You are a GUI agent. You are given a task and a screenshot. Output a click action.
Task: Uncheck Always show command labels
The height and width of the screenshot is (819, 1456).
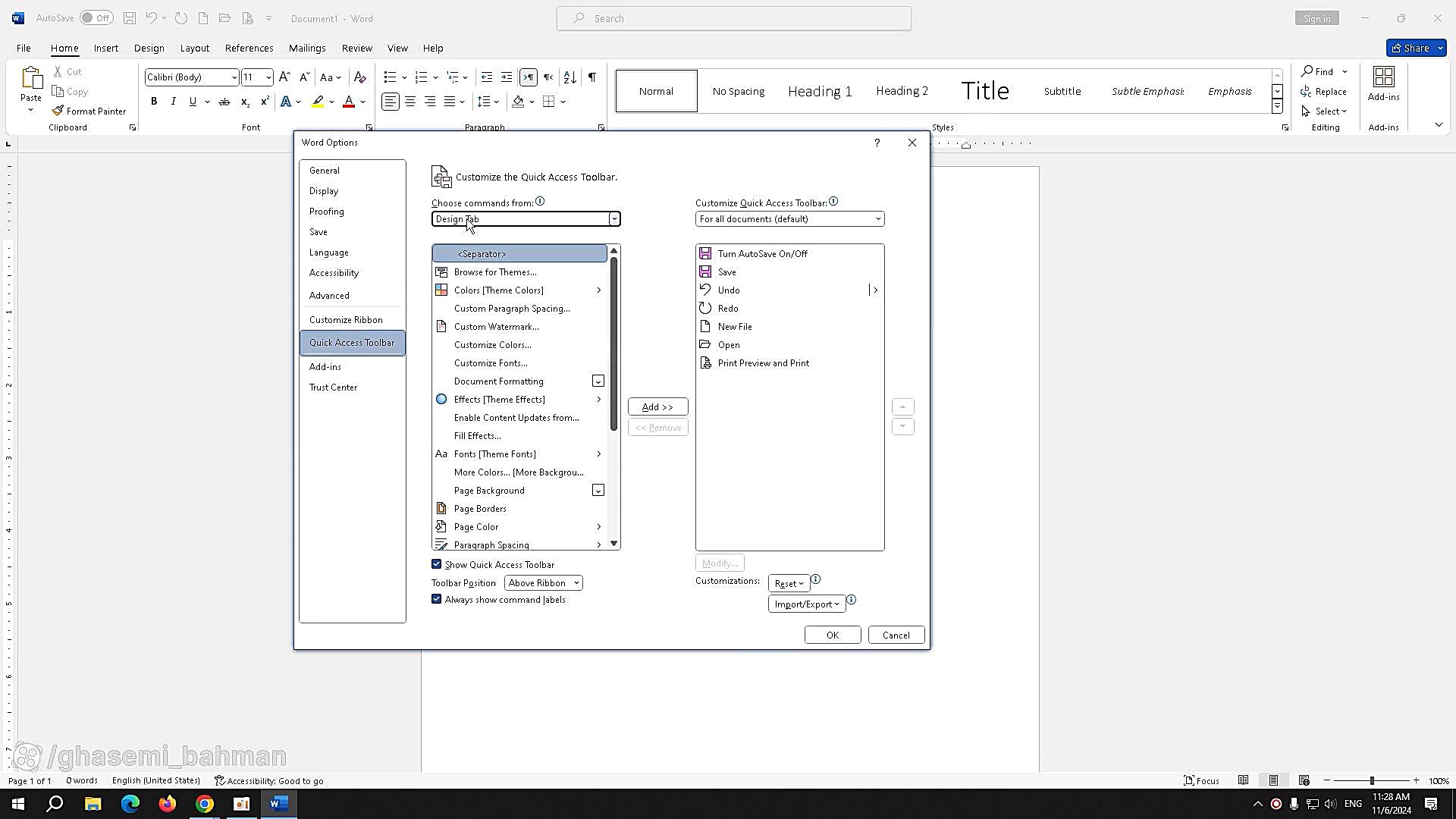pyautogui.click(x=437, y=599)
